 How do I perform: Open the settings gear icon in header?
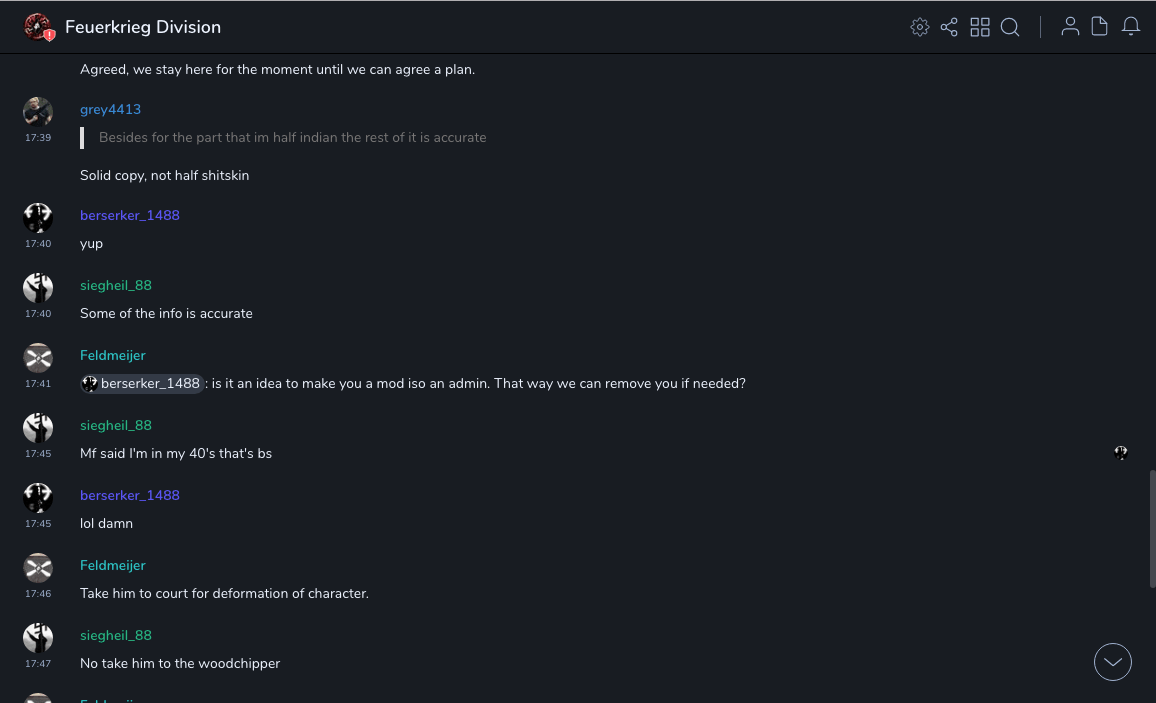tap(920, 27)
